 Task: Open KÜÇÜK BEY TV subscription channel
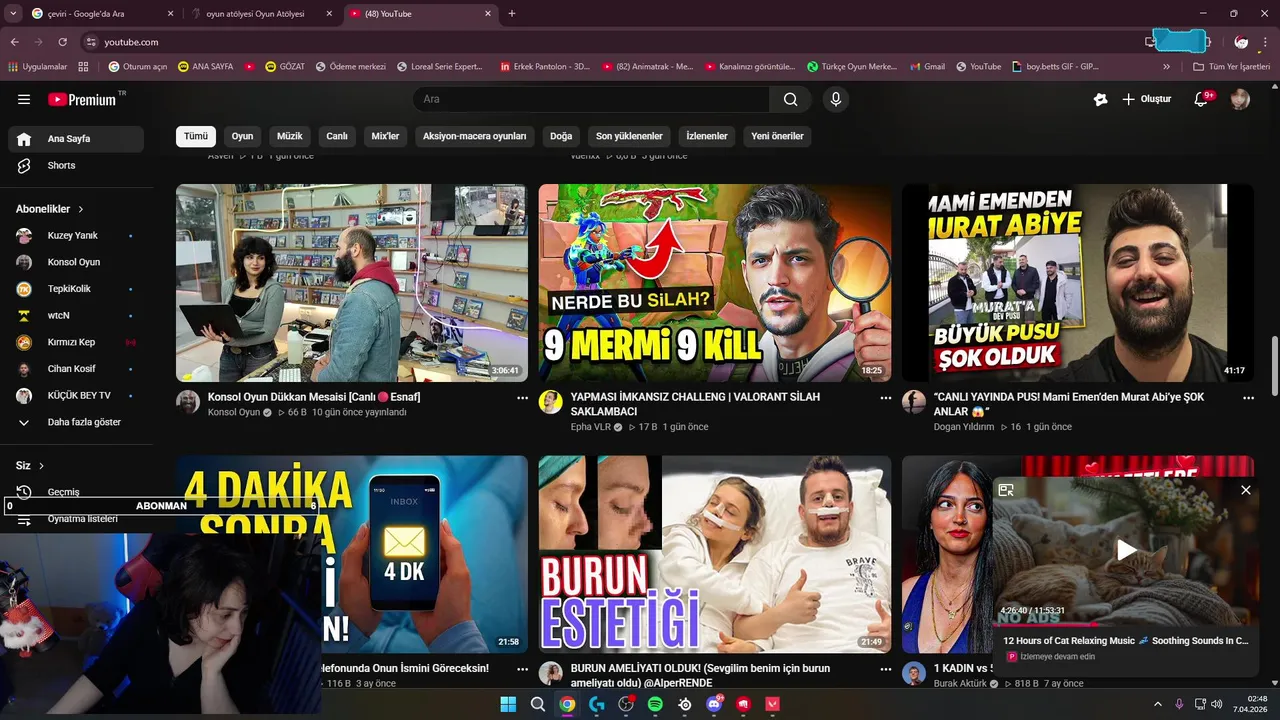[76, 395]
